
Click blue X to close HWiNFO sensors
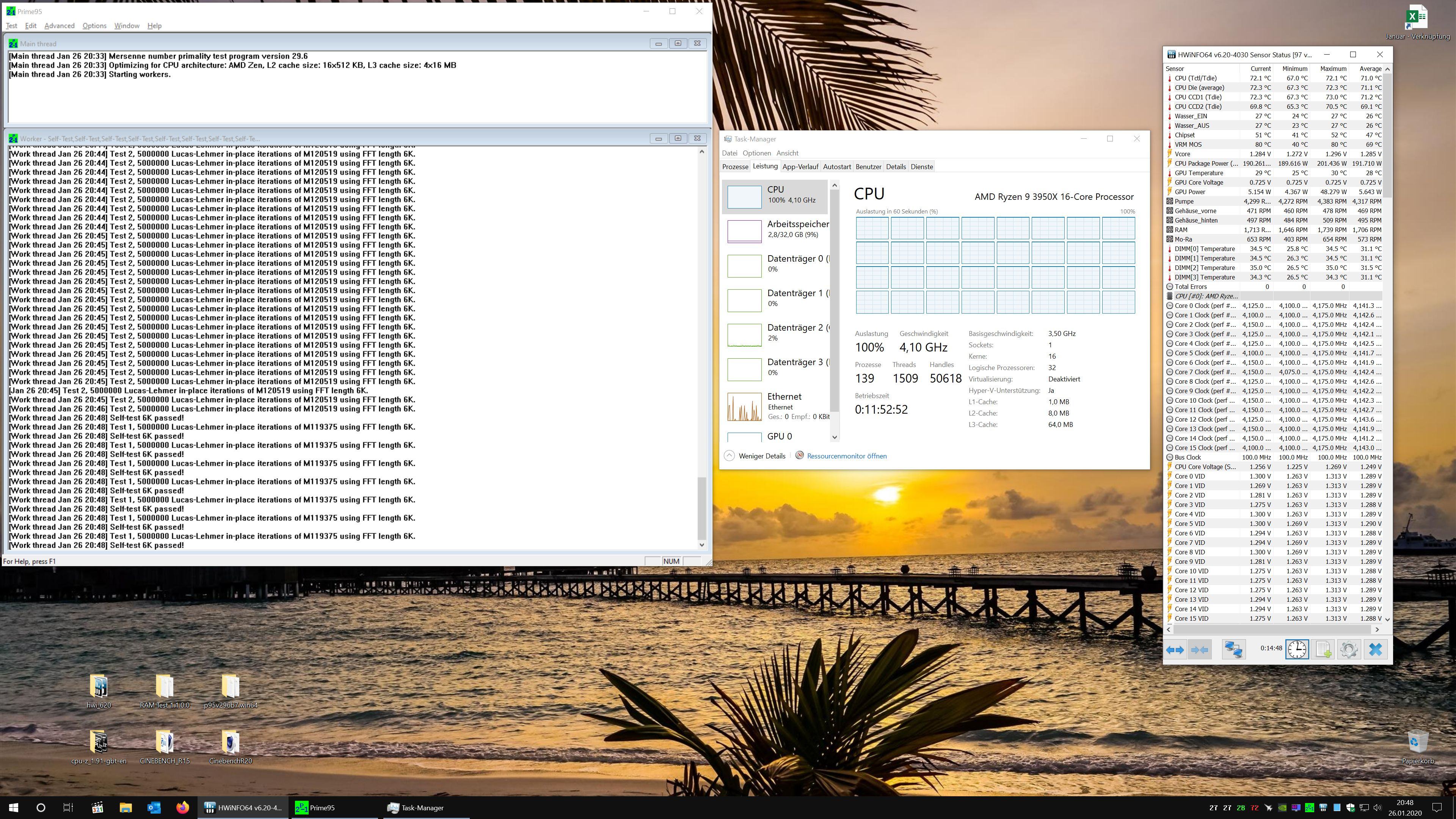(x=1375, y=650)
